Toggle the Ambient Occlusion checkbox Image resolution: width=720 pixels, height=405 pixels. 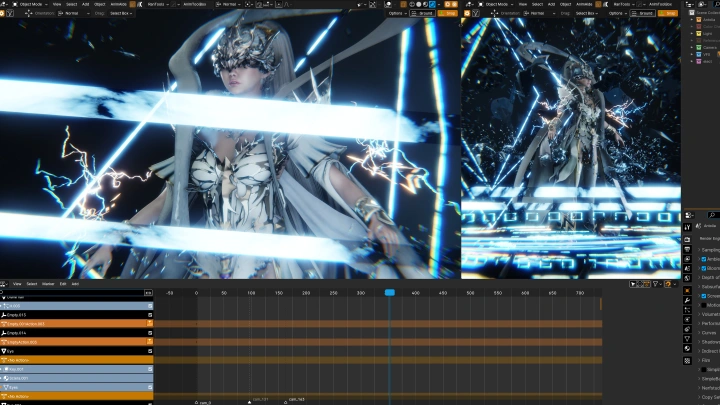coord(703,259)
